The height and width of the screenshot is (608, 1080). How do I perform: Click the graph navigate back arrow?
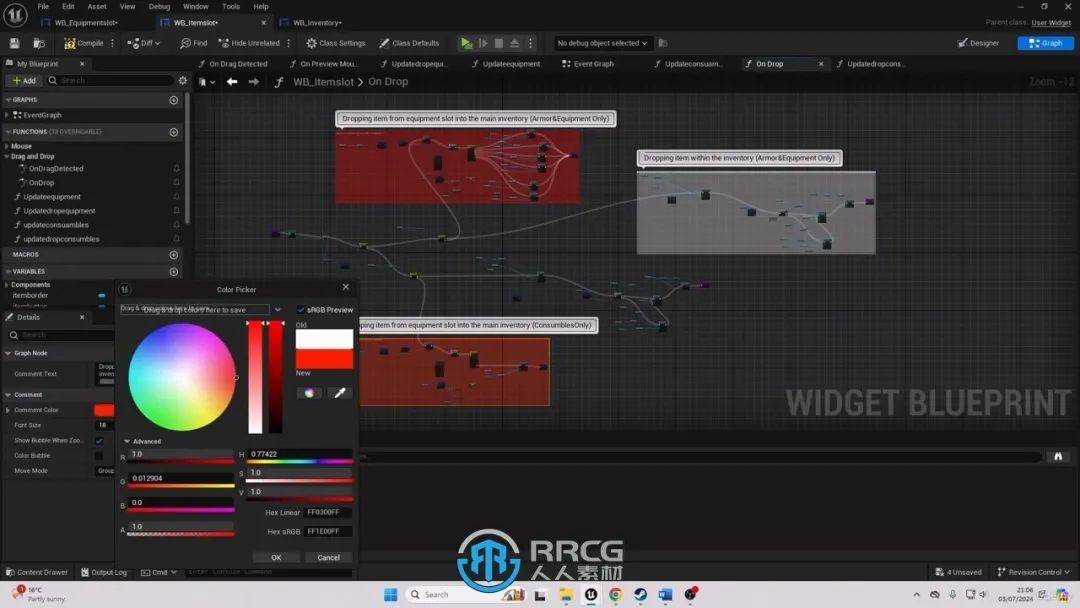tap(232, 82)
